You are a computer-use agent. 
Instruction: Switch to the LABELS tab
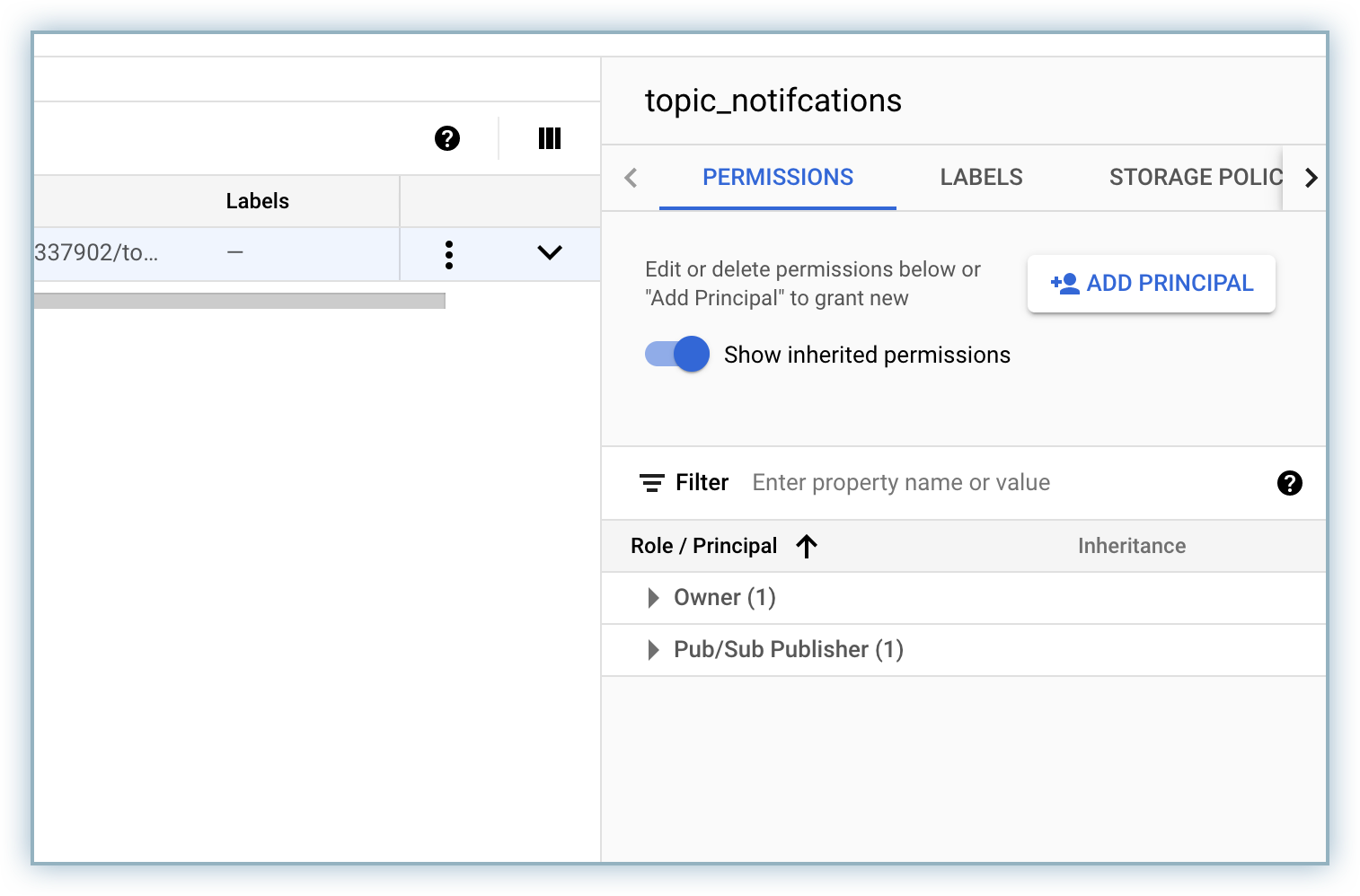(x=981, y=178)
